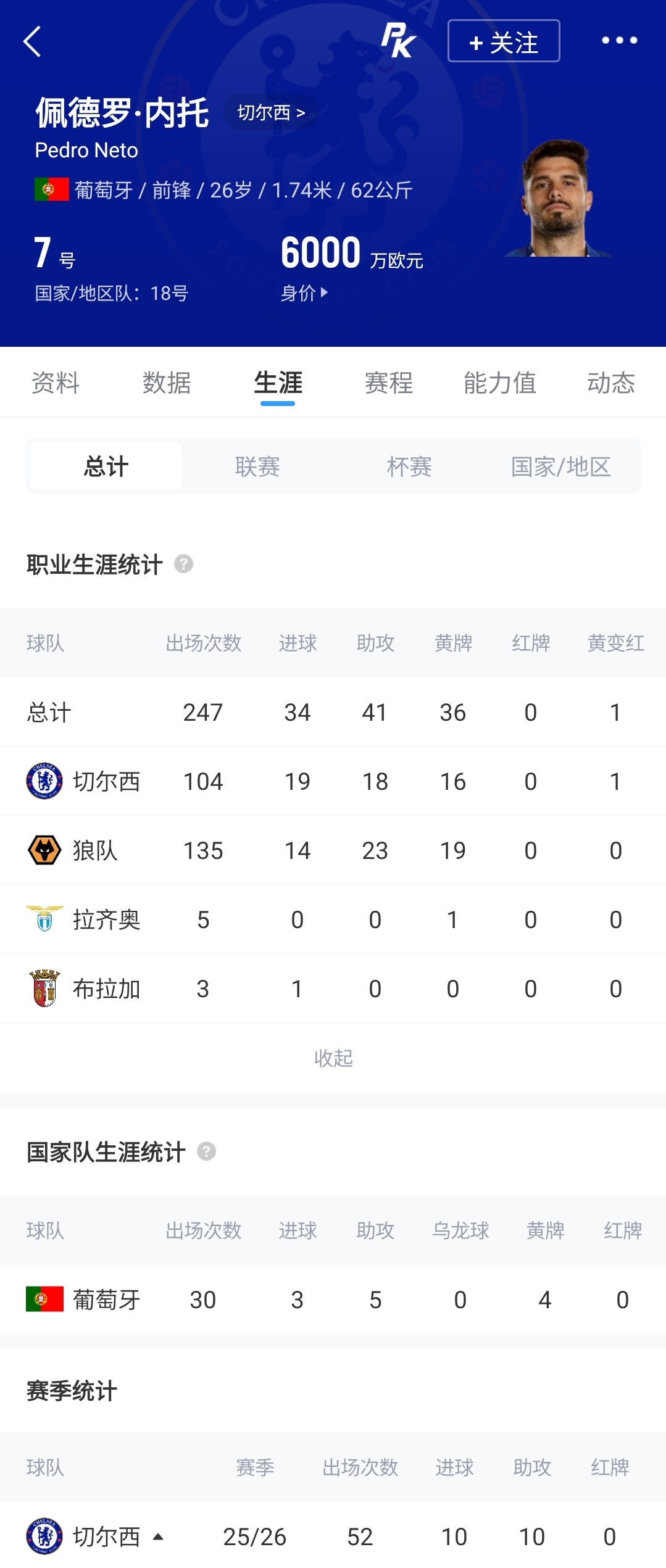This screenshot has width=666, height=1568.
Task: Tap the Lazio team logo
Action: (x=44, y=919)
